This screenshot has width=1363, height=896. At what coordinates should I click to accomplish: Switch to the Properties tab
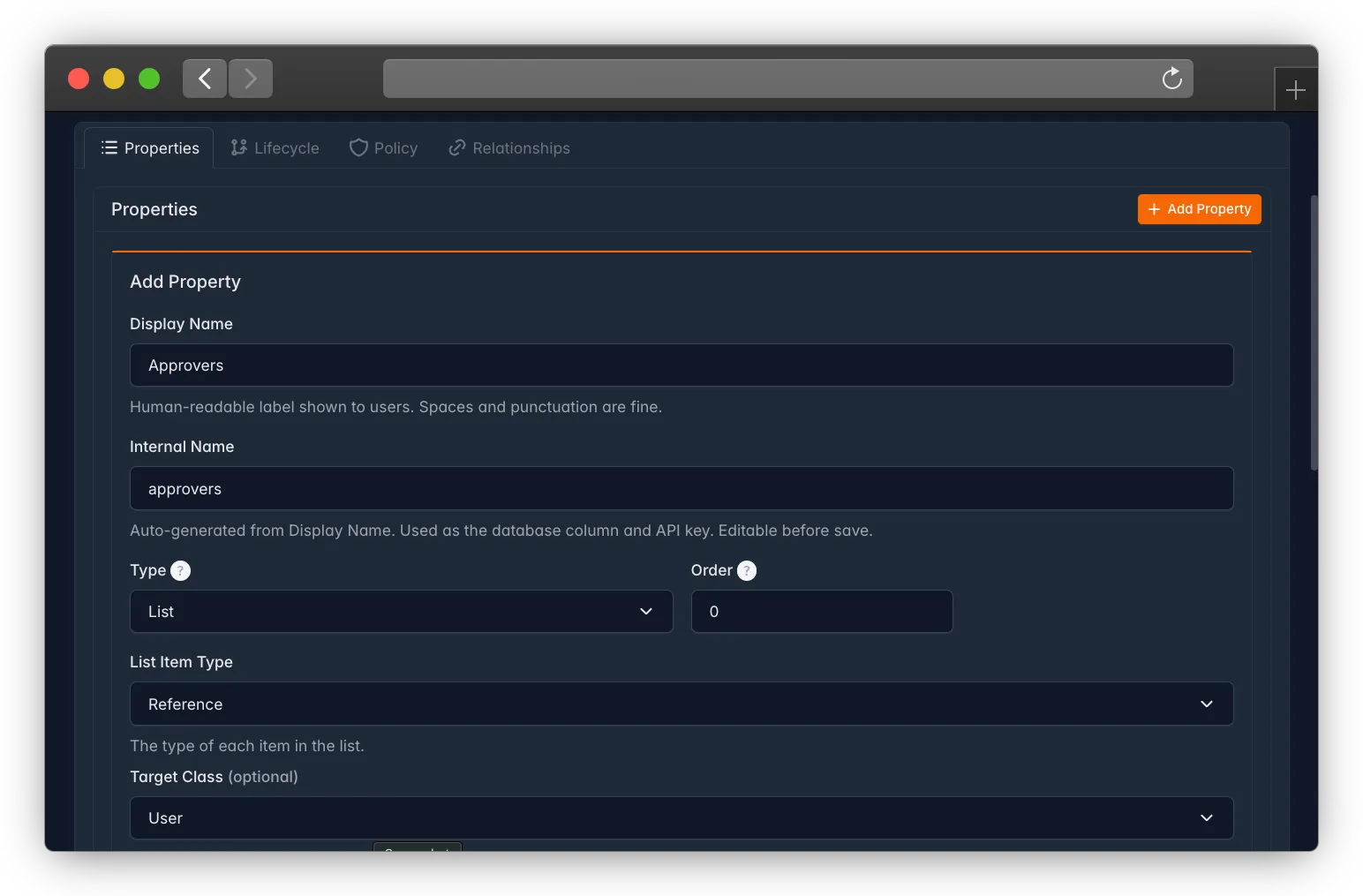tap(149, 148)
